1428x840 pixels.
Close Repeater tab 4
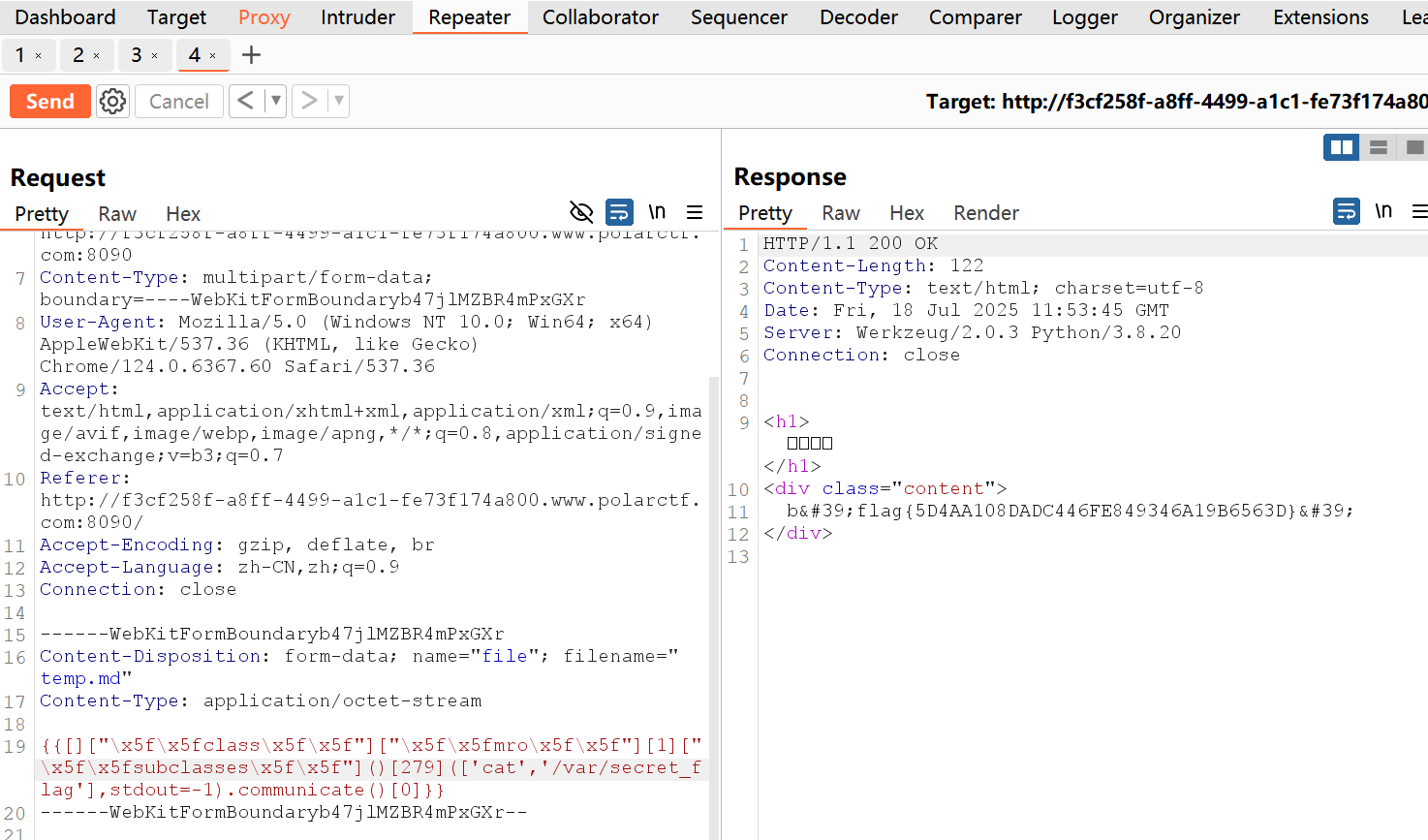[x=213, y=56]
